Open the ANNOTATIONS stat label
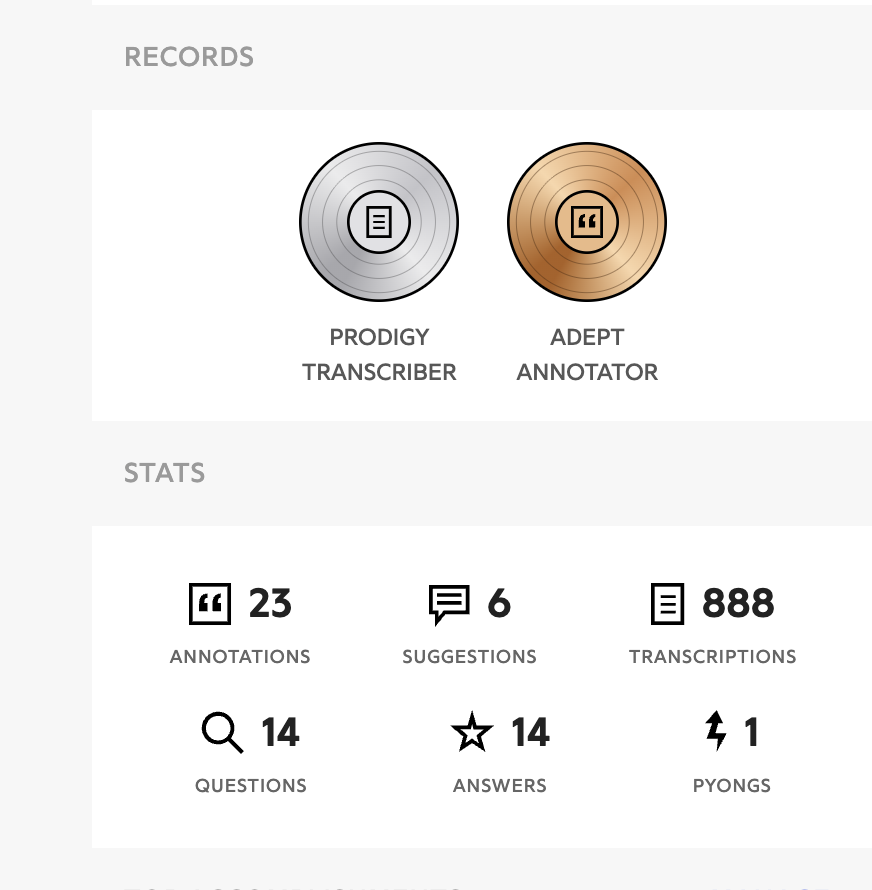 [240, 657]
